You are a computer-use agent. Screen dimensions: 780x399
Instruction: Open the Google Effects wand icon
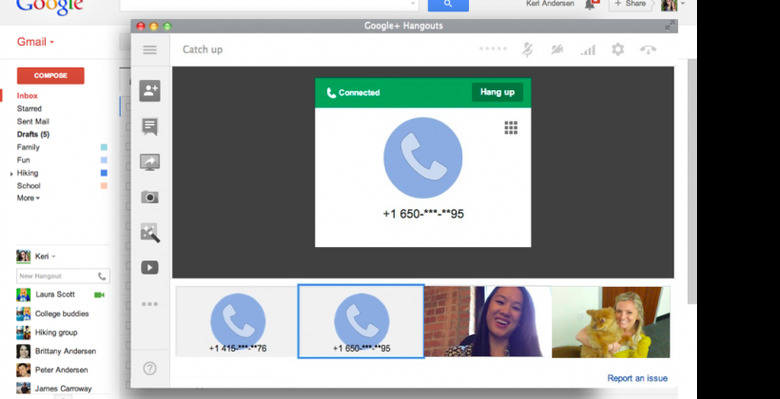click(x=150, y=232)
